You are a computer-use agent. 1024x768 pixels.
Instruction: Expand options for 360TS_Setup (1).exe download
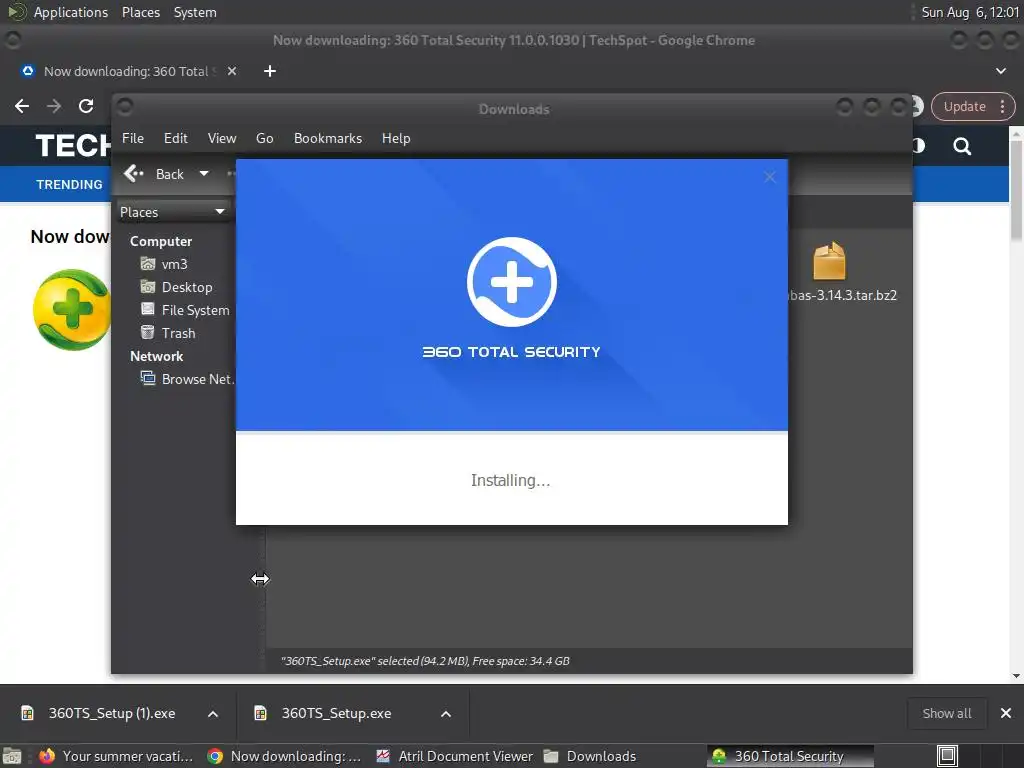pos(213,714)
